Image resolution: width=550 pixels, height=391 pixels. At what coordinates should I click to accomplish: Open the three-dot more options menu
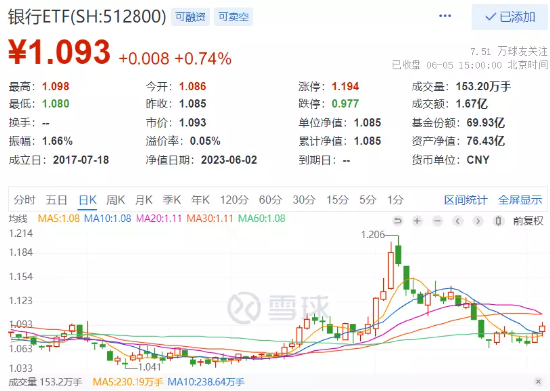pyautogui.click(x=445, y=16)
